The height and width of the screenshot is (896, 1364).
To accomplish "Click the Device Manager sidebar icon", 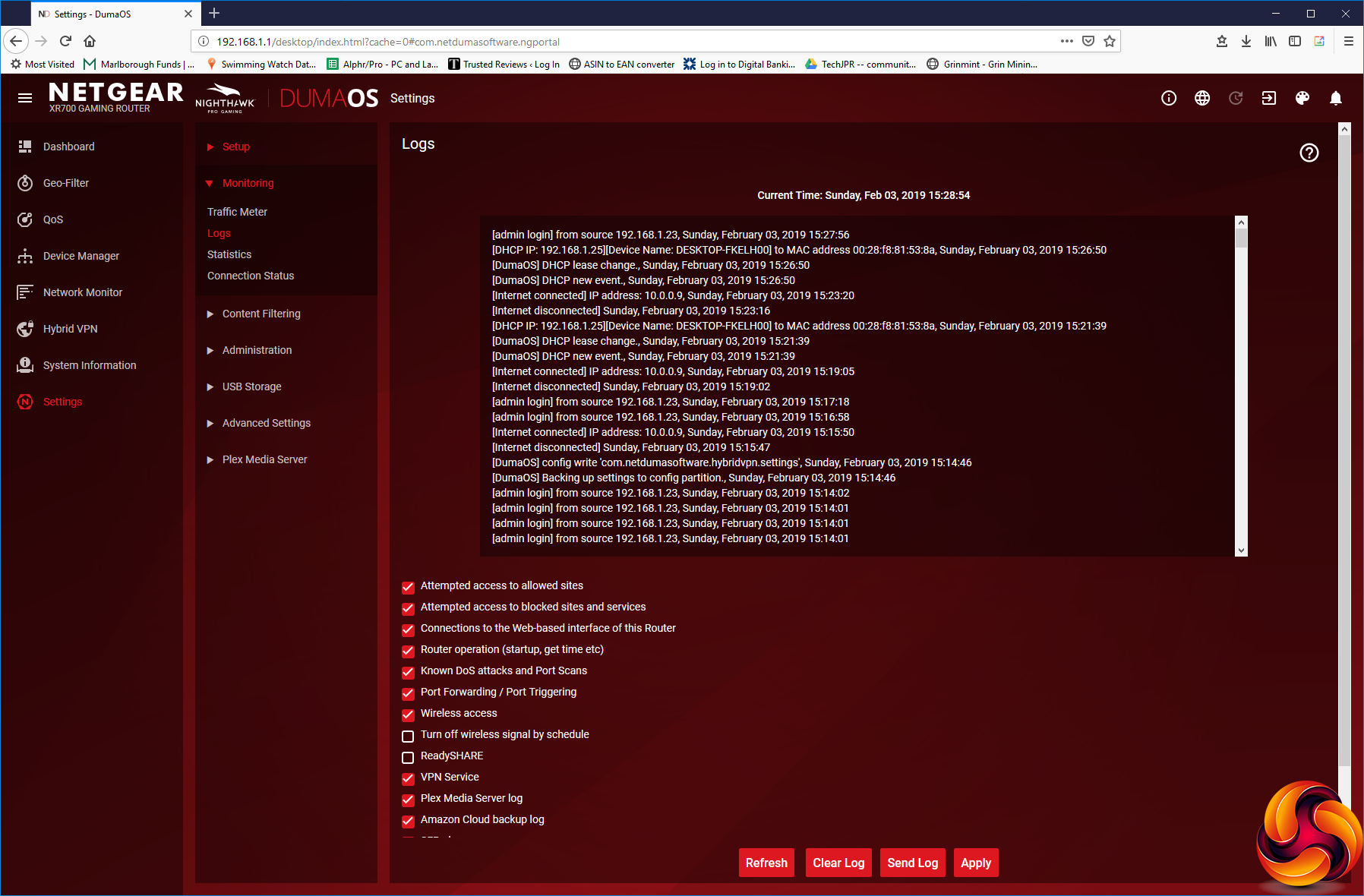I will point(25,256).
